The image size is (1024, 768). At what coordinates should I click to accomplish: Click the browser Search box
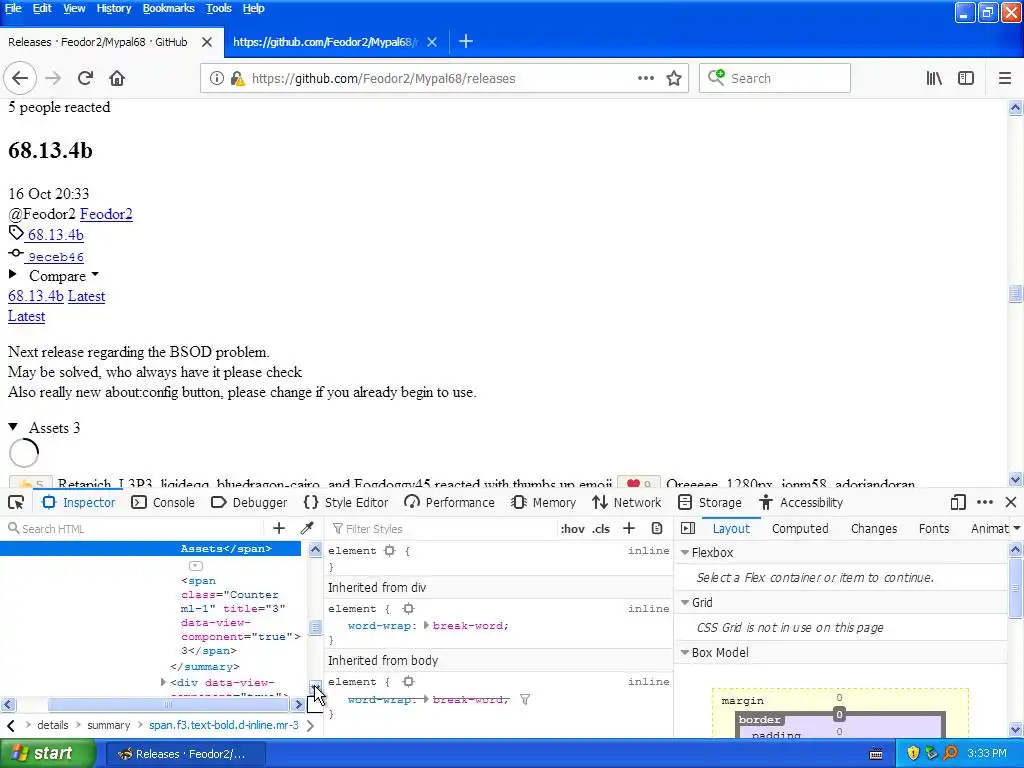[x=775, y=78]
